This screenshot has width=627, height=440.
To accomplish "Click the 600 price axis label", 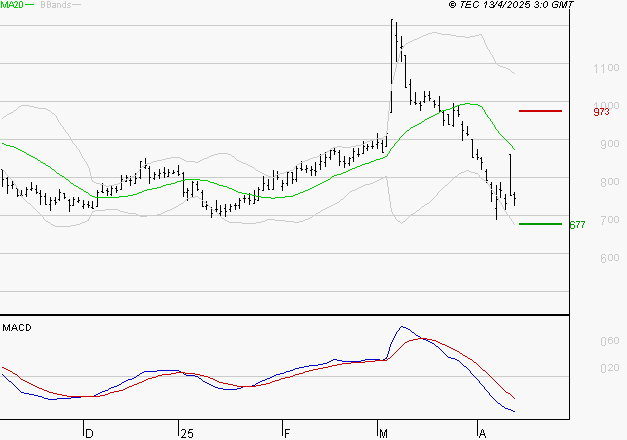I will coord(610,258).
